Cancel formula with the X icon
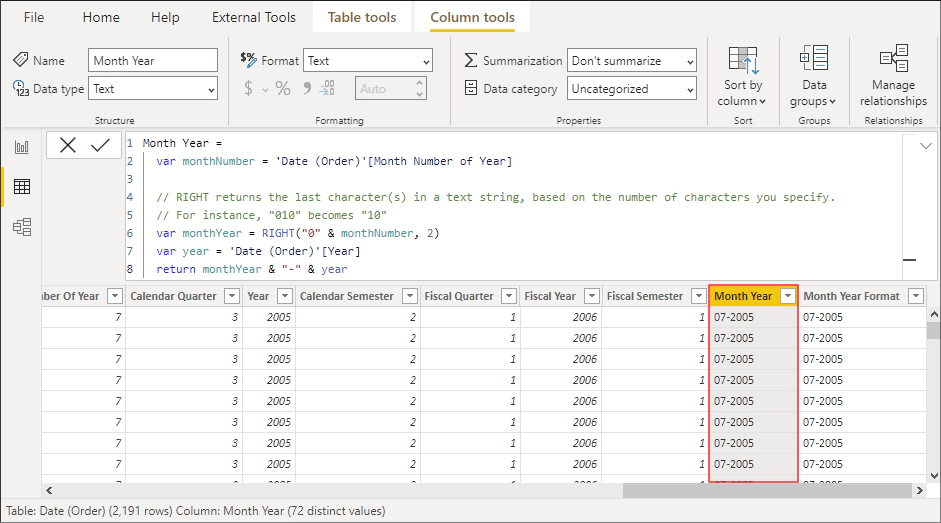The height and width of the screenshot is (523, 941). tap(68, 145)
